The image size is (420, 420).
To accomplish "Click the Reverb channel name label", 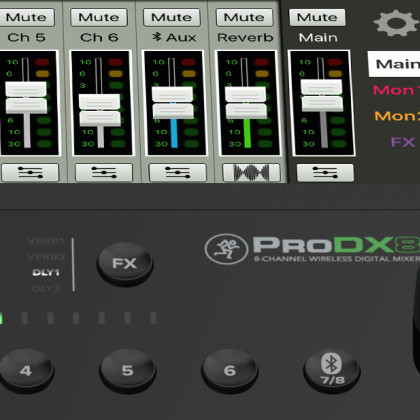I will point(245,37).
